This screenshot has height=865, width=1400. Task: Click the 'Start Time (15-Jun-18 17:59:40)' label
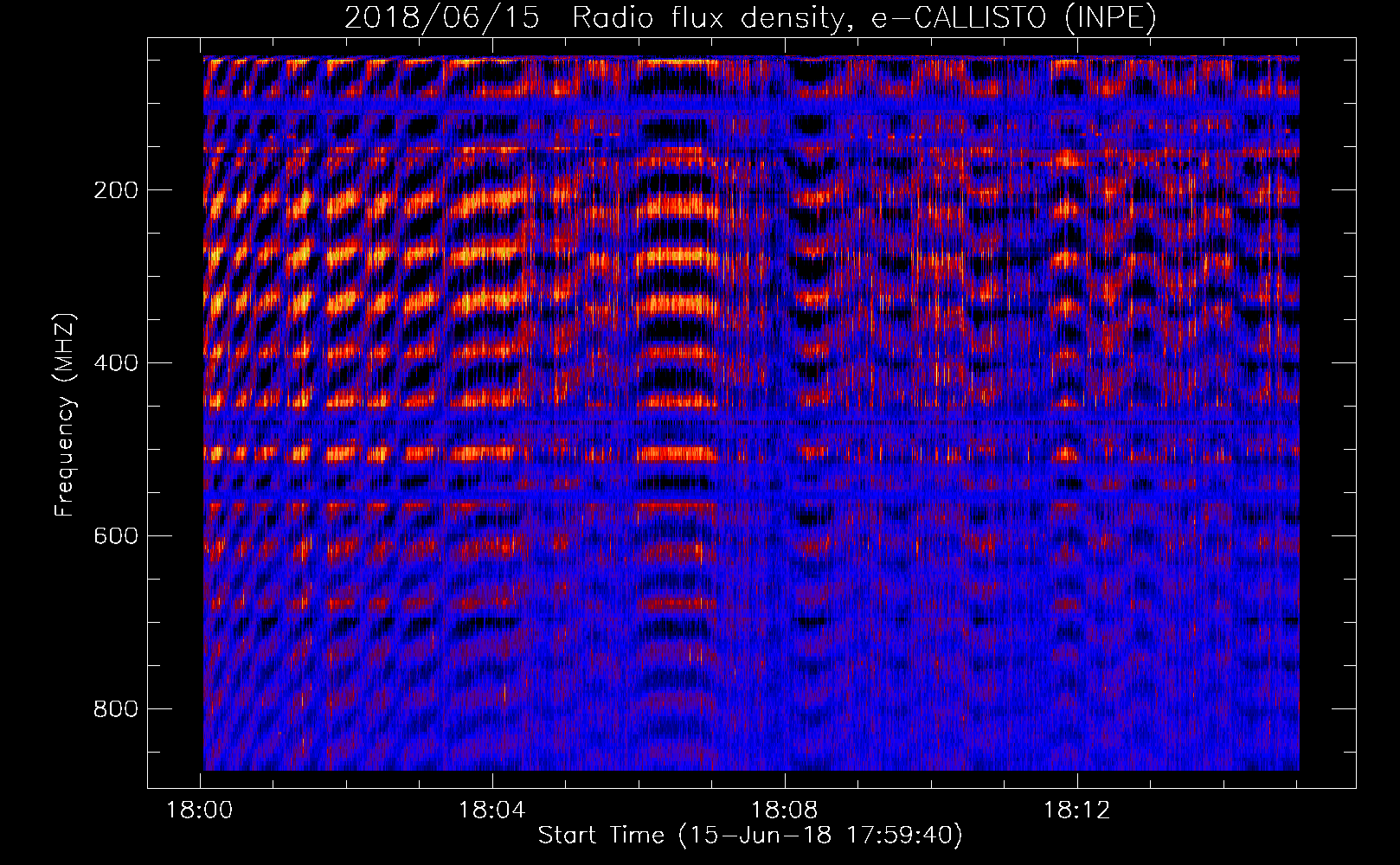750,836
